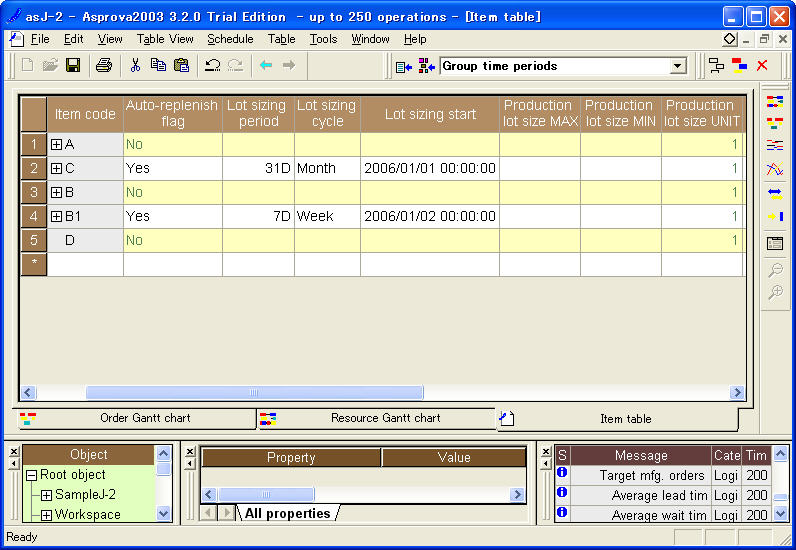
Task: Click the Cut scissors icon
Action: coord(135,66)
